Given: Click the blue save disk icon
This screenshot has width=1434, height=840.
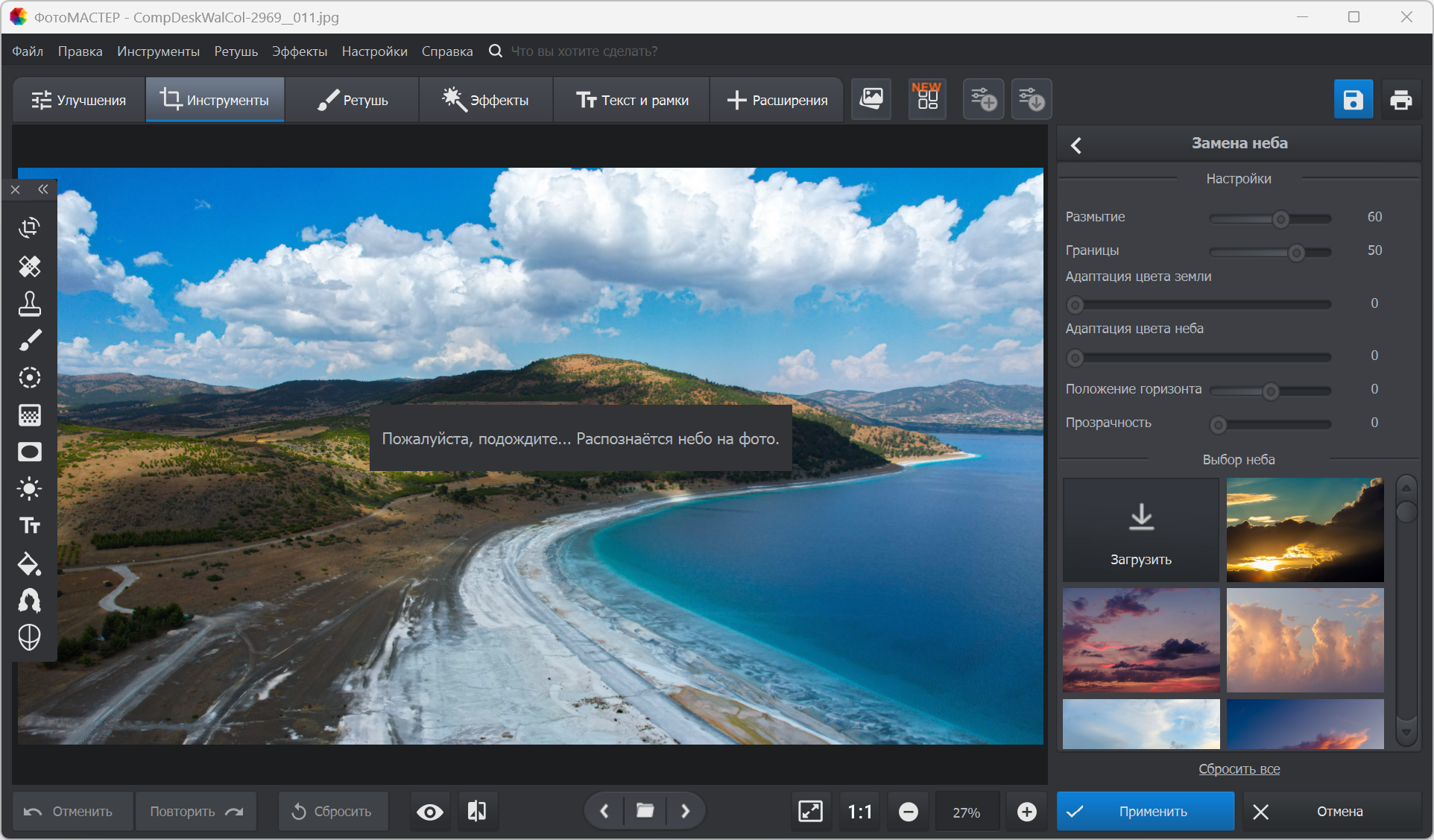Looking at the screenshot, I should point(1353,100).
